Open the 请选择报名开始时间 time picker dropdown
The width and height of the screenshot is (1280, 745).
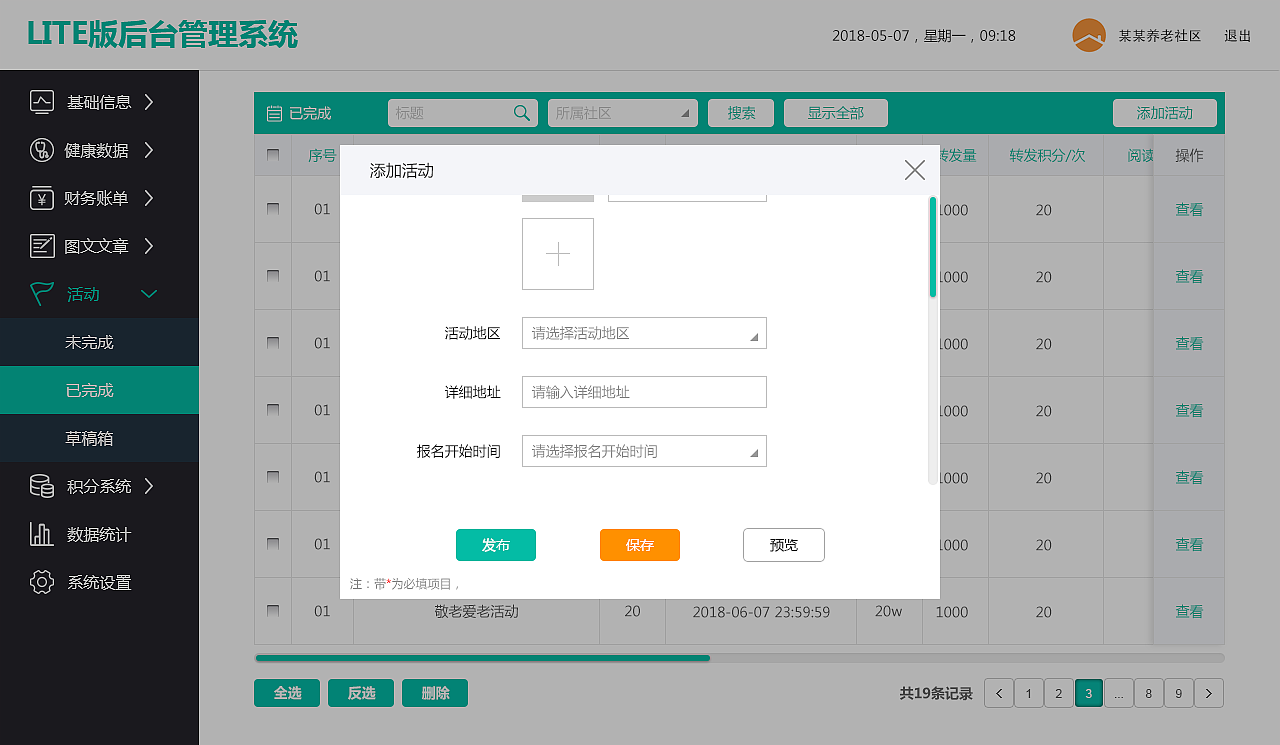(x=644, y=451)
